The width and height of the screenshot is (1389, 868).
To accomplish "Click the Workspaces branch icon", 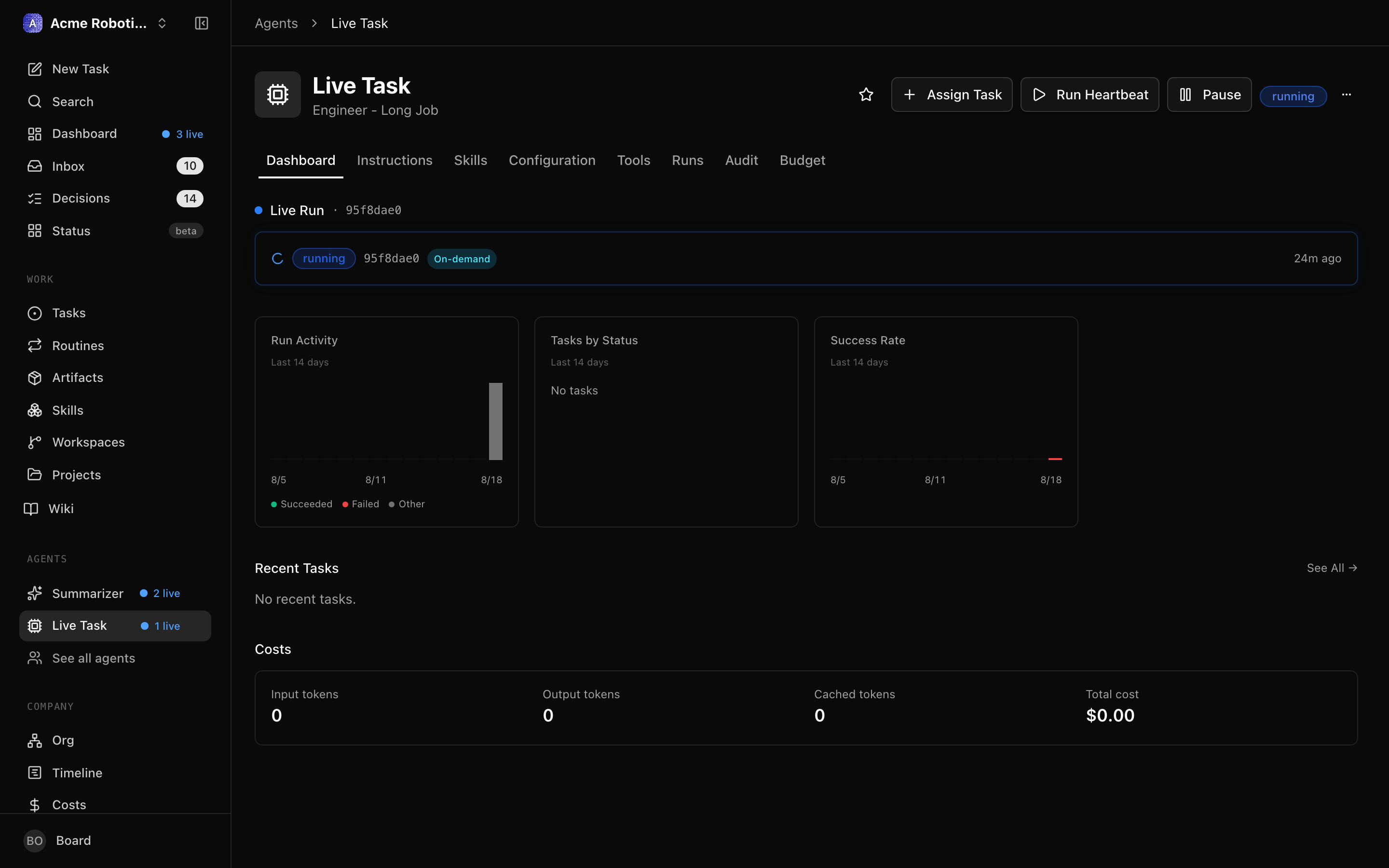I will coord(34,442).
